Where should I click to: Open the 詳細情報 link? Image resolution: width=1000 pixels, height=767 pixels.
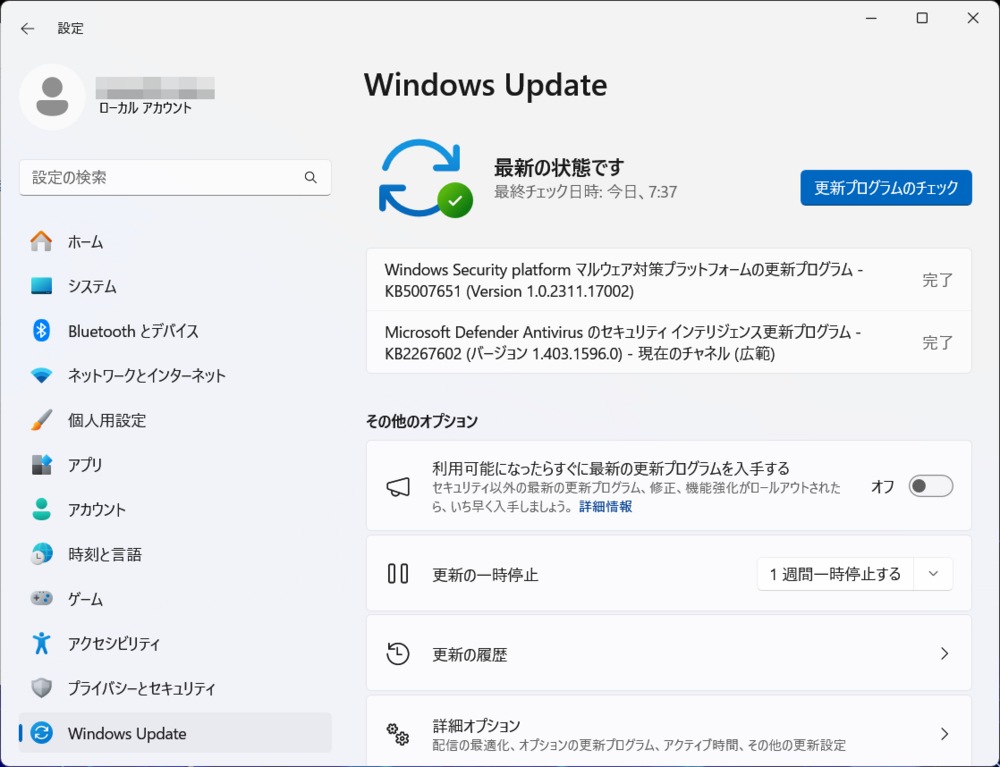click(604, 506)
